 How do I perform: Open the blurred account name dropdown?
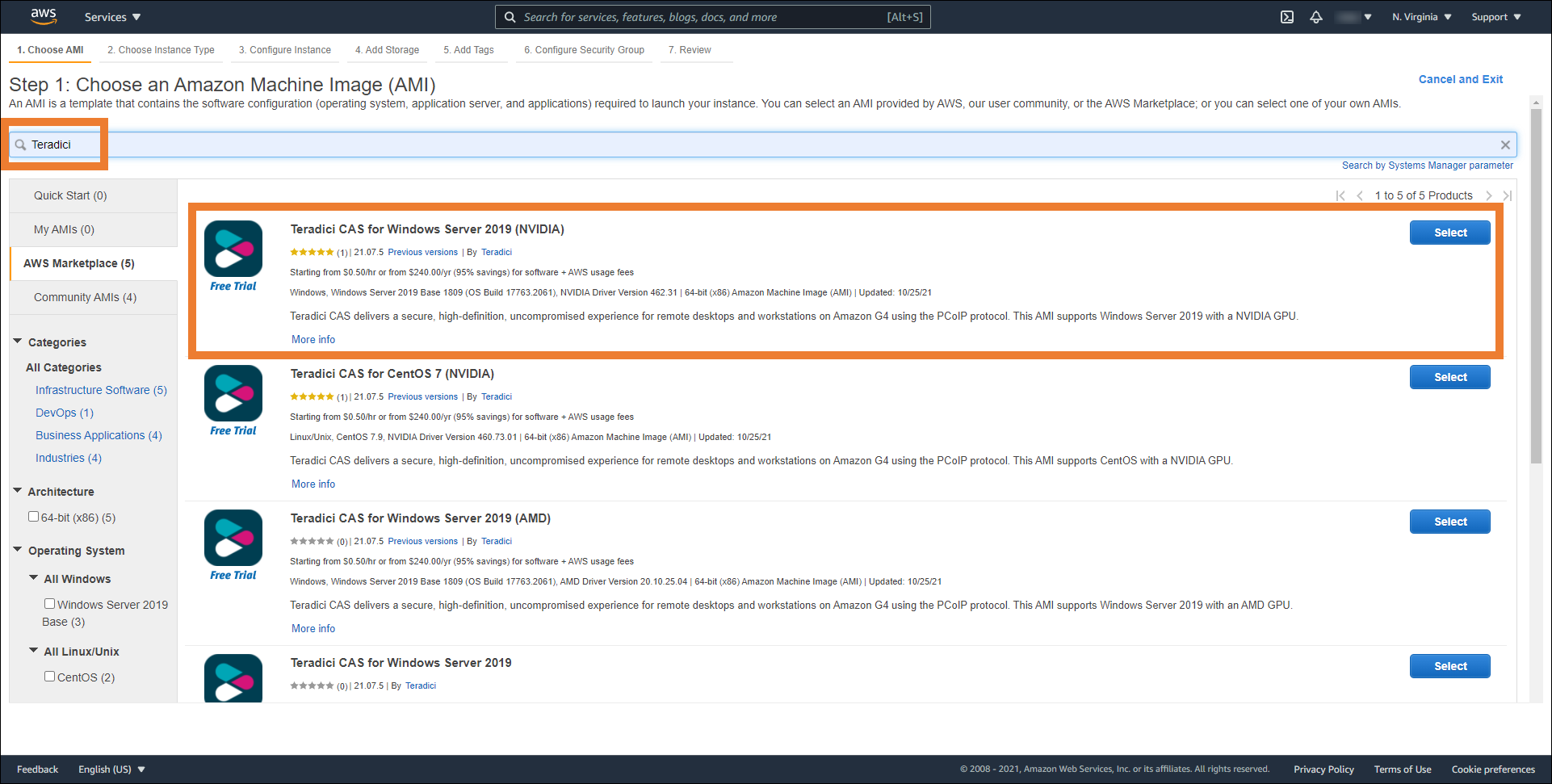pyautogui.click(x=1353, y=17)
